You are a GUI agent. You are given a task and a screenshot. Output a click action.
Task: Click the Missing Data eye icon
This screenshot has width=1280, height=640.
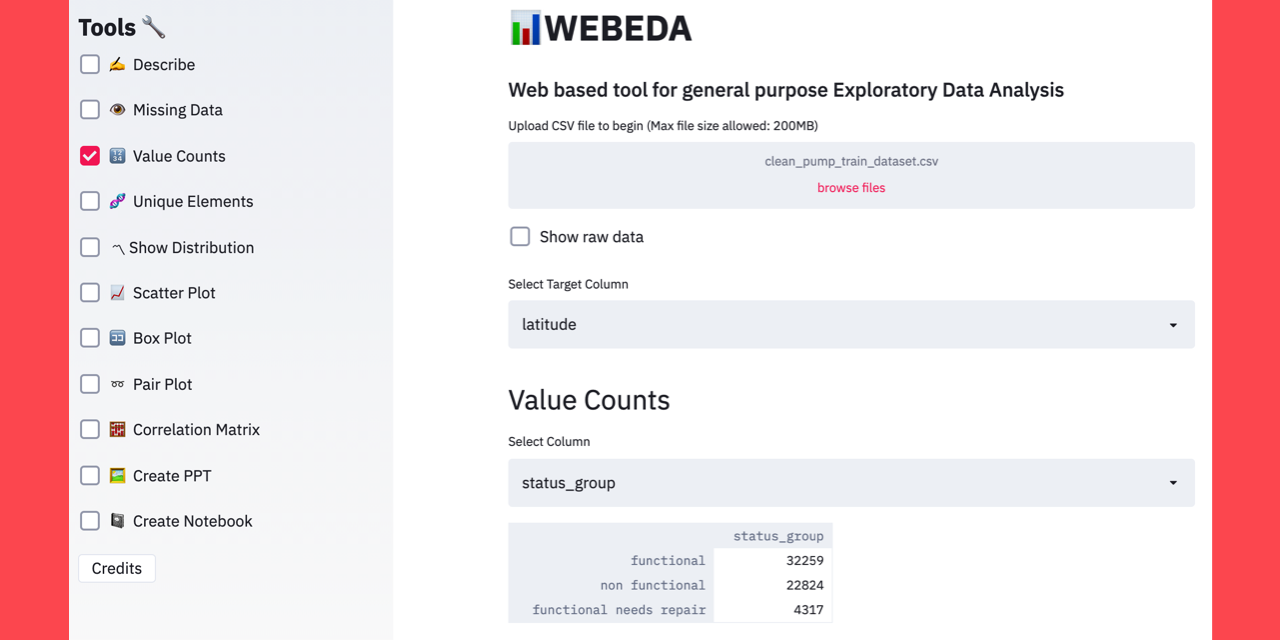coord(117,110)
